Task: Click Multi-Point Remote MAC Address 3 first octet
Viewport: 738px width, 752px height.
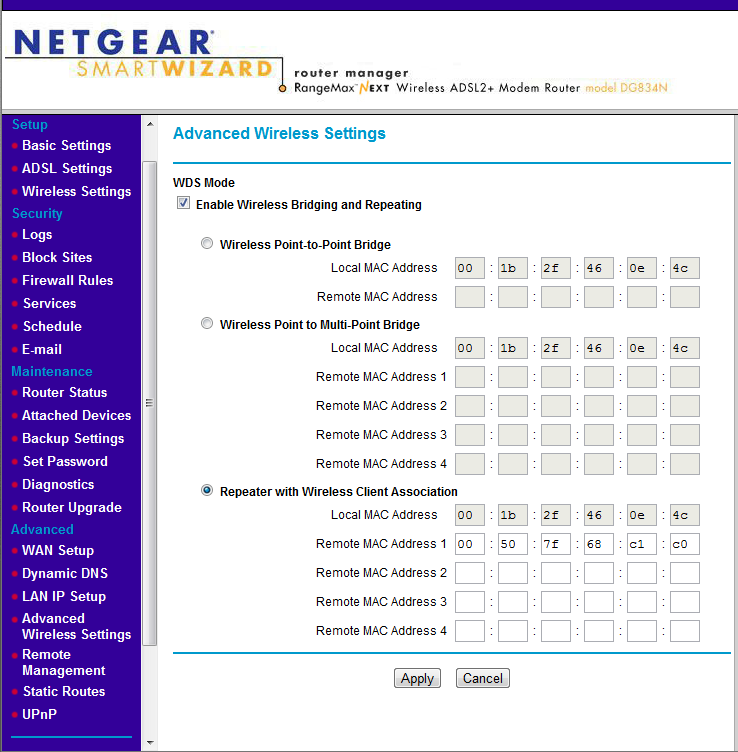Action: (469, 435)
